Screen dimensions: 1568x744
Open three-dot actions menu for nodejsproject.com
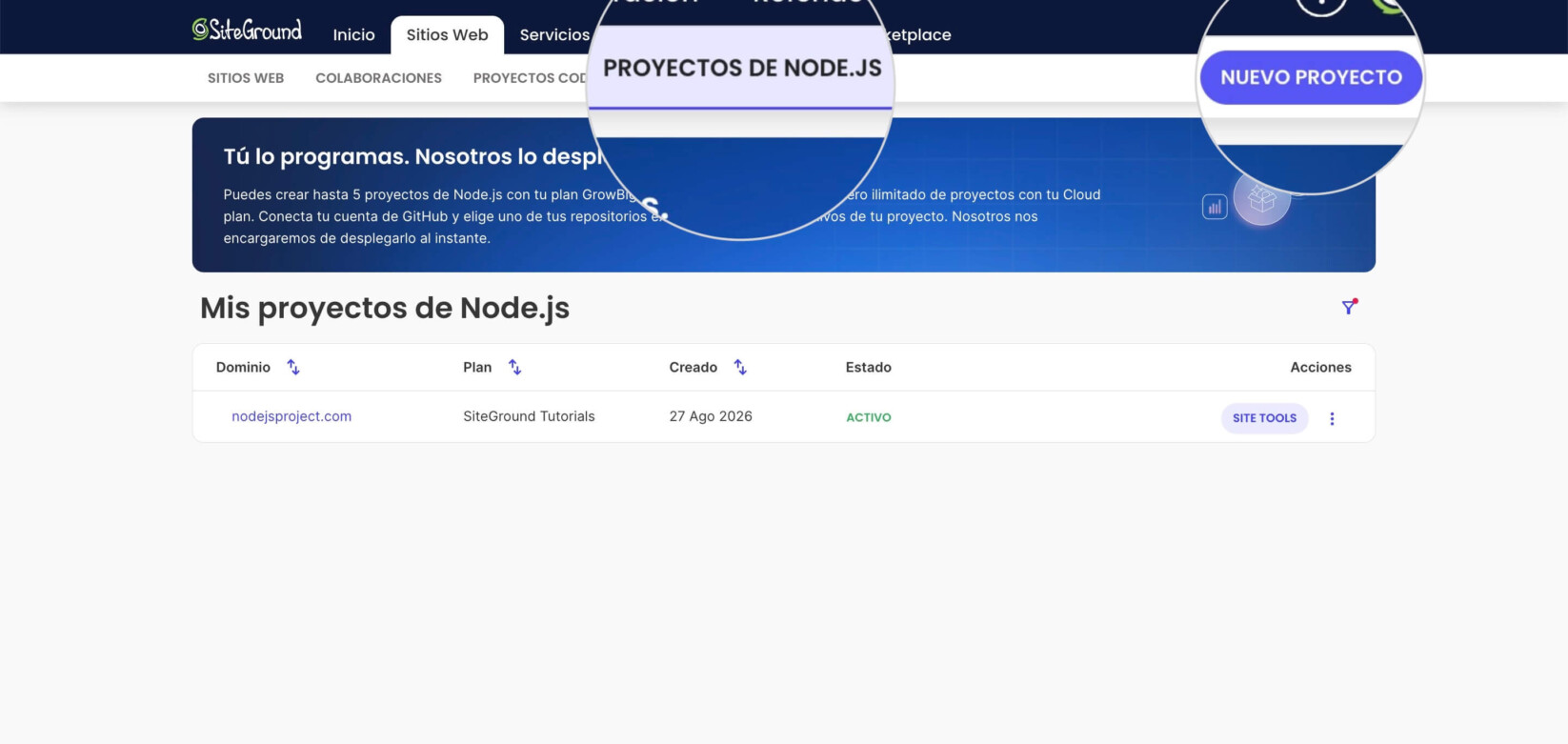pos(1332,418)
